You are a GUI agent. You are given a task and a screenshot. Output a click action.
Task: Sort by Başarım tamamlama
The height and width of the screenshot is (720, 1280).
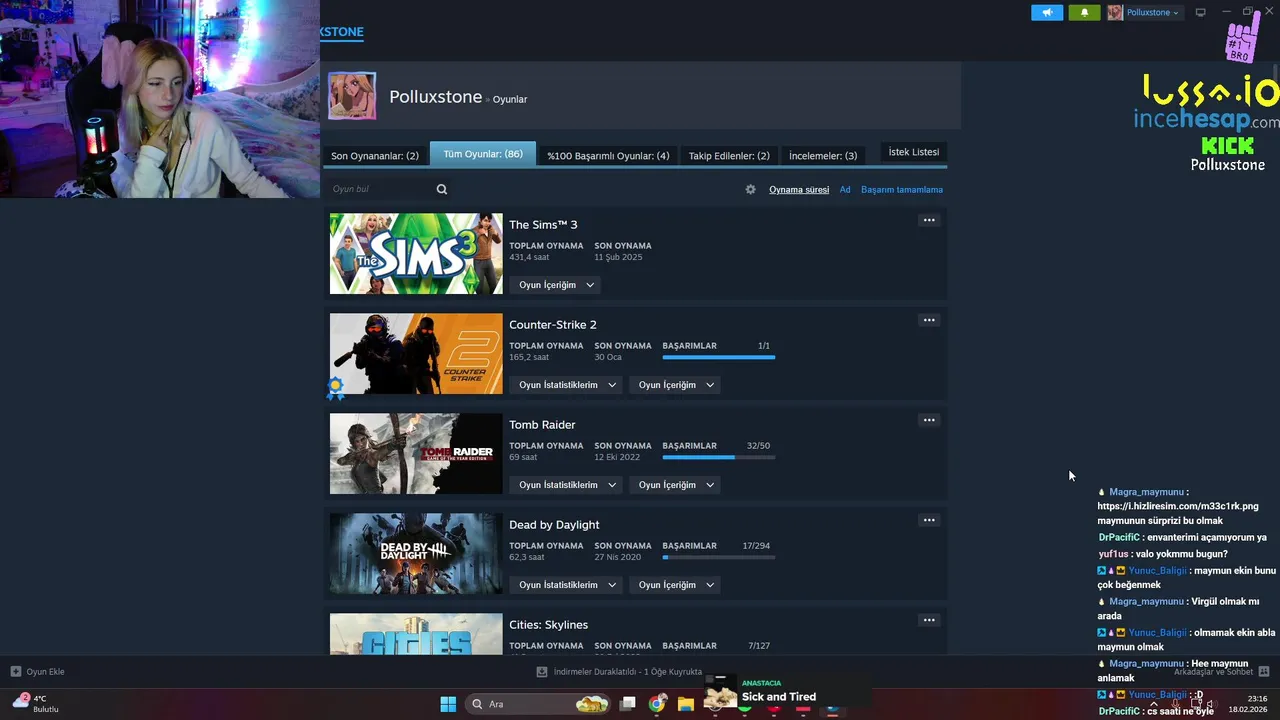902,190
